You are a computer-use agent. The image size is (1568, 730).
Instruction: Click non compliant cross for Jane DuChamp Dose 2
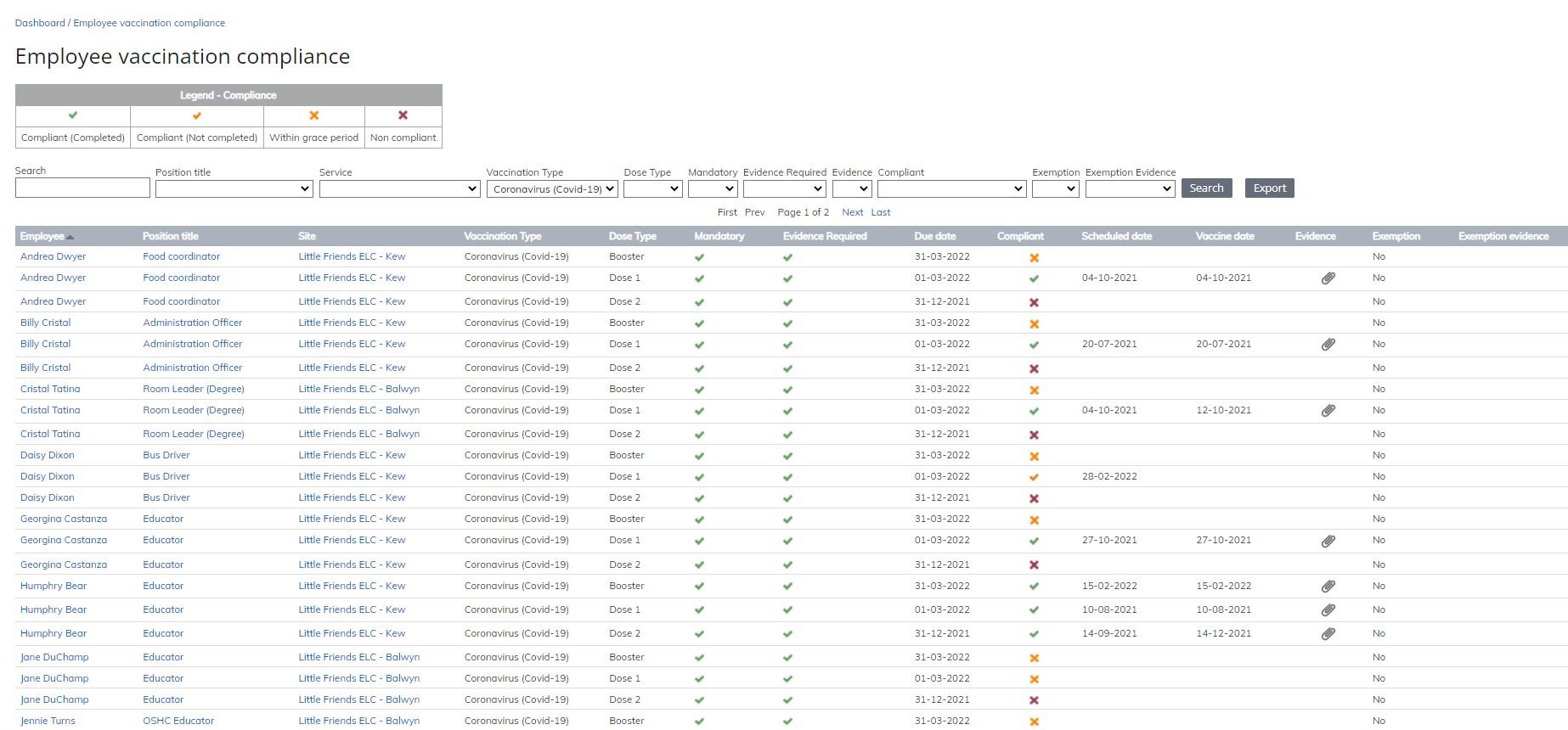pyautogui.click(x=1034, y=700)
